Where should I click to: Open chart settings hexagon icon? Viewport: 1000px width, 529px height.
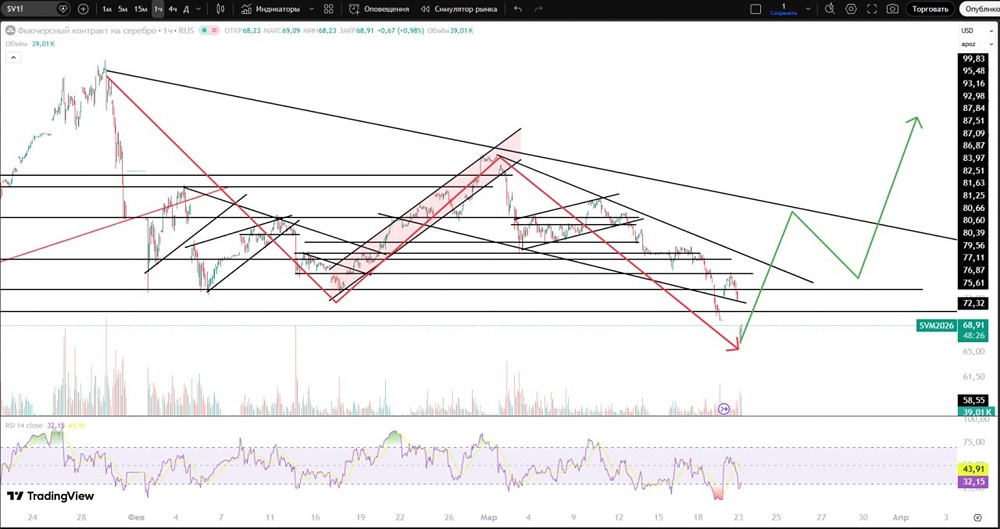tap(851, 9)
